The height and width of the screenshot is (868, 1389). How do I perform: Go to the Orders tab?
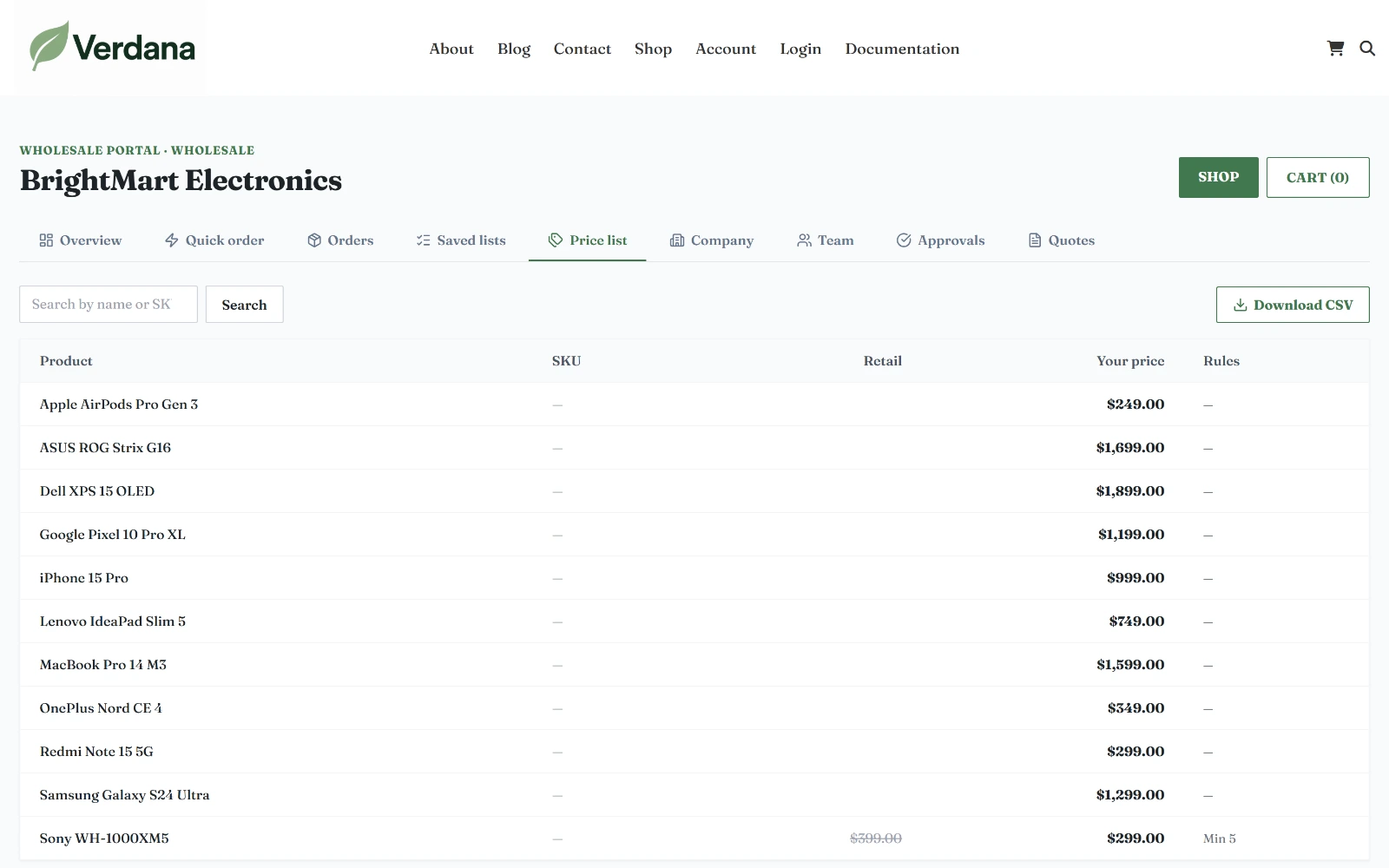coord(340,240)
